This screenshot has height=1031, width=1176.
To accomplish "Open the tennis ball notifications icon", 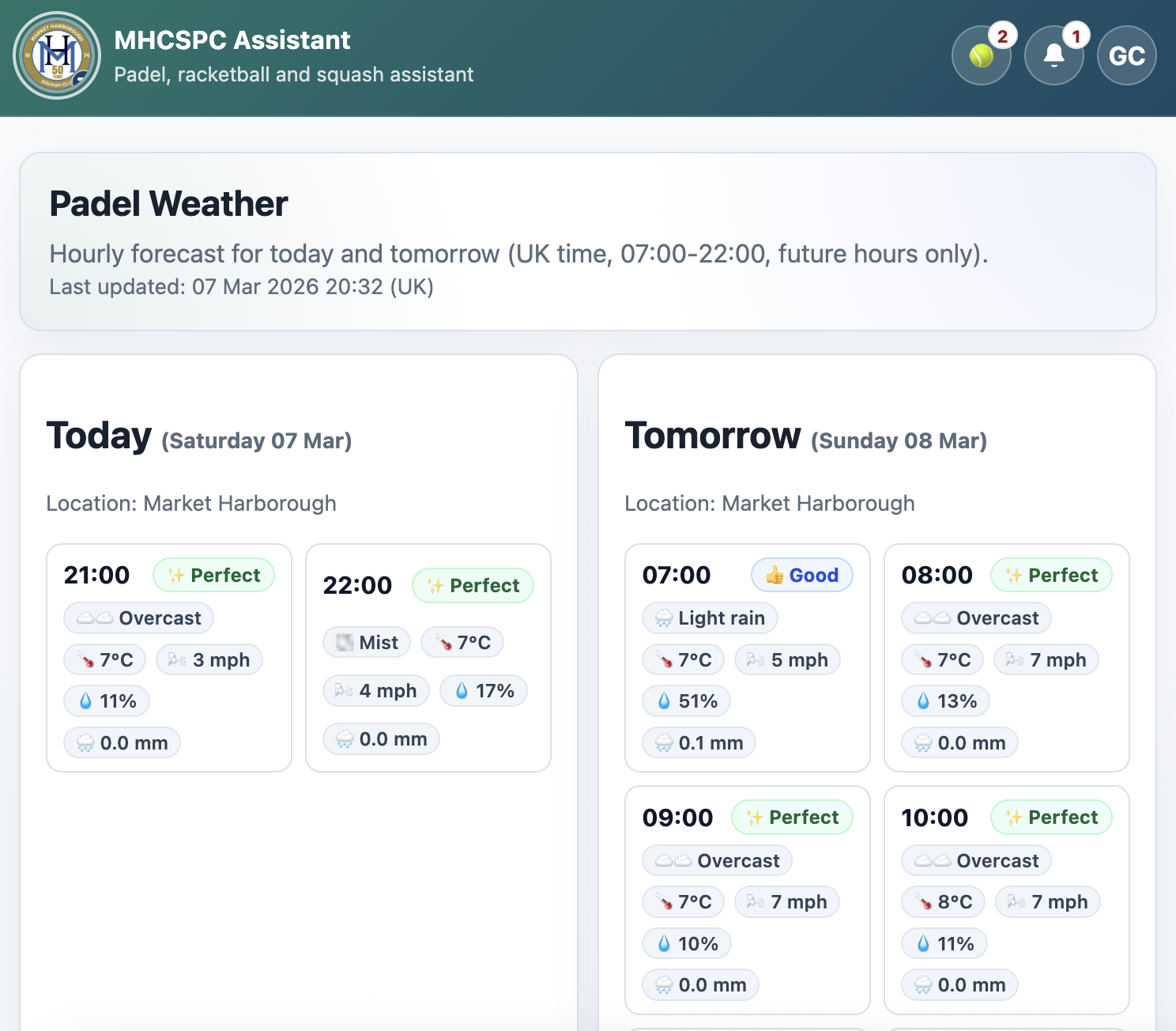I will click(x=981, y=55).
